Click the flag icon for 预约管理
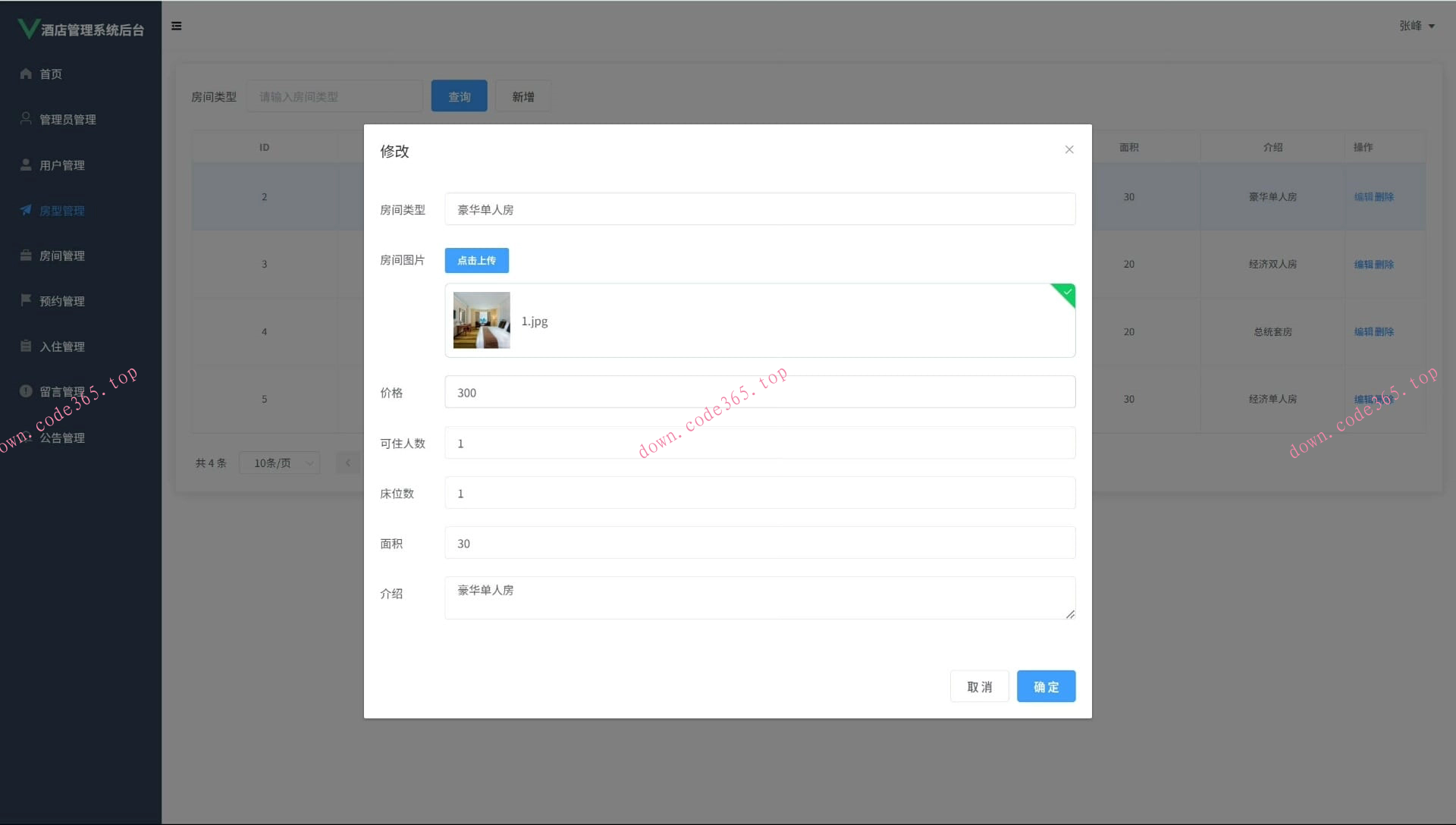 [x=26, y=300]
